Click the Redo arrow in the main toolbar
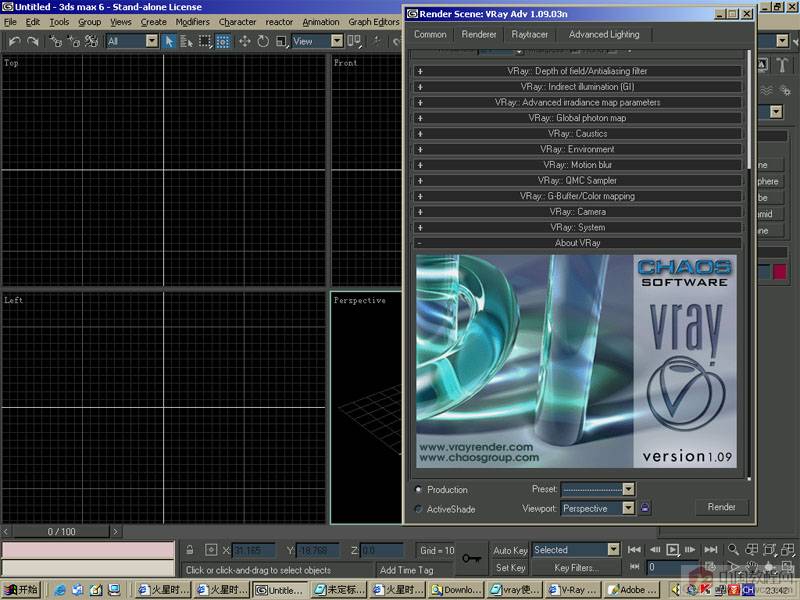 click(x=33, y=41)
